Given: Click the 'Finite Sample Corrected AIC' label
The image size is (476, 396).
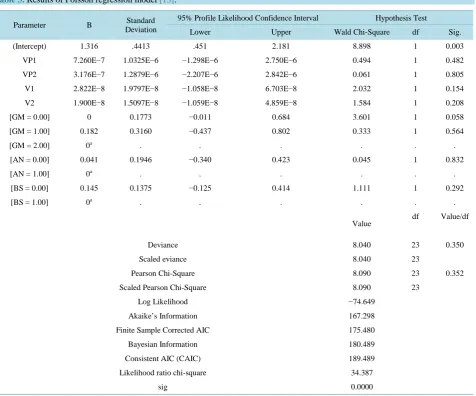Looking at the screenshot, I should point(163,330).
